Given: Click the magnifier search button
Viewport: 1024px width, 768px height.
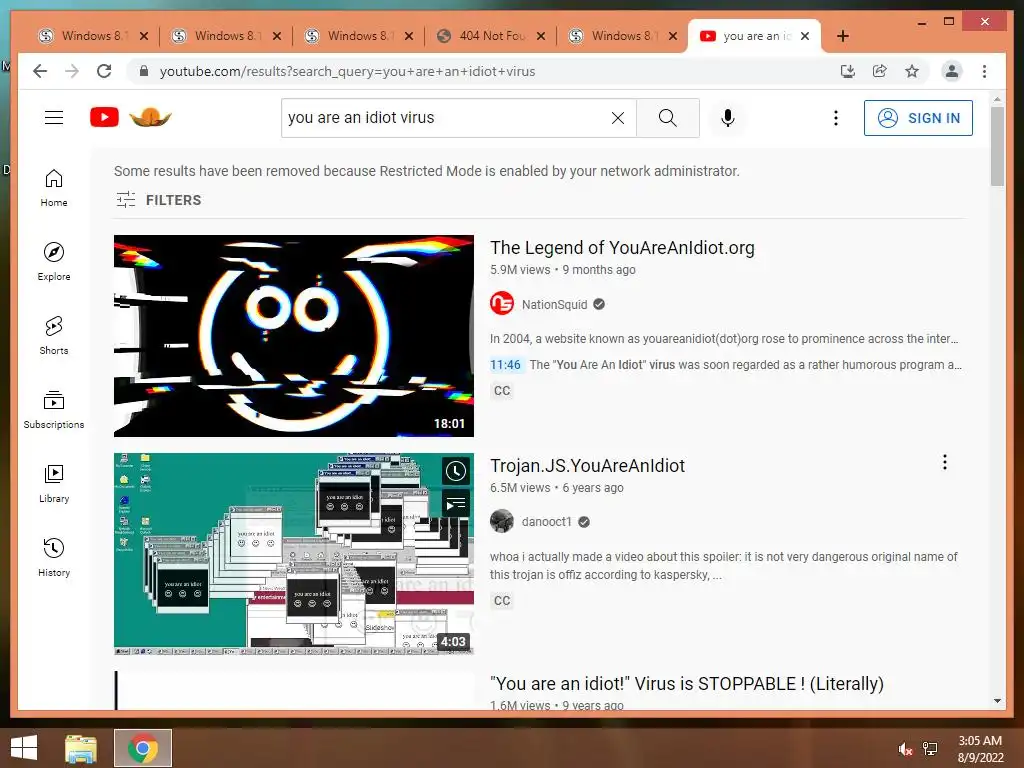Looking at the screenshot, I should (667, 118).
